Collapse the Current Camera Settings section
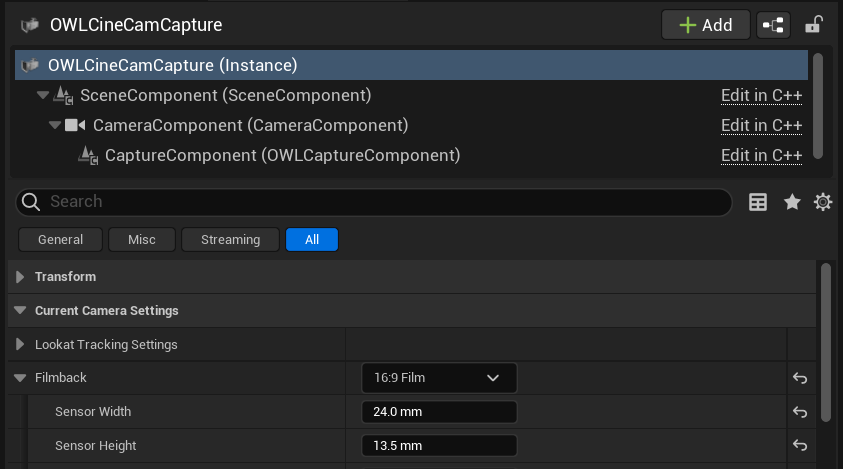 coord(20,310)
